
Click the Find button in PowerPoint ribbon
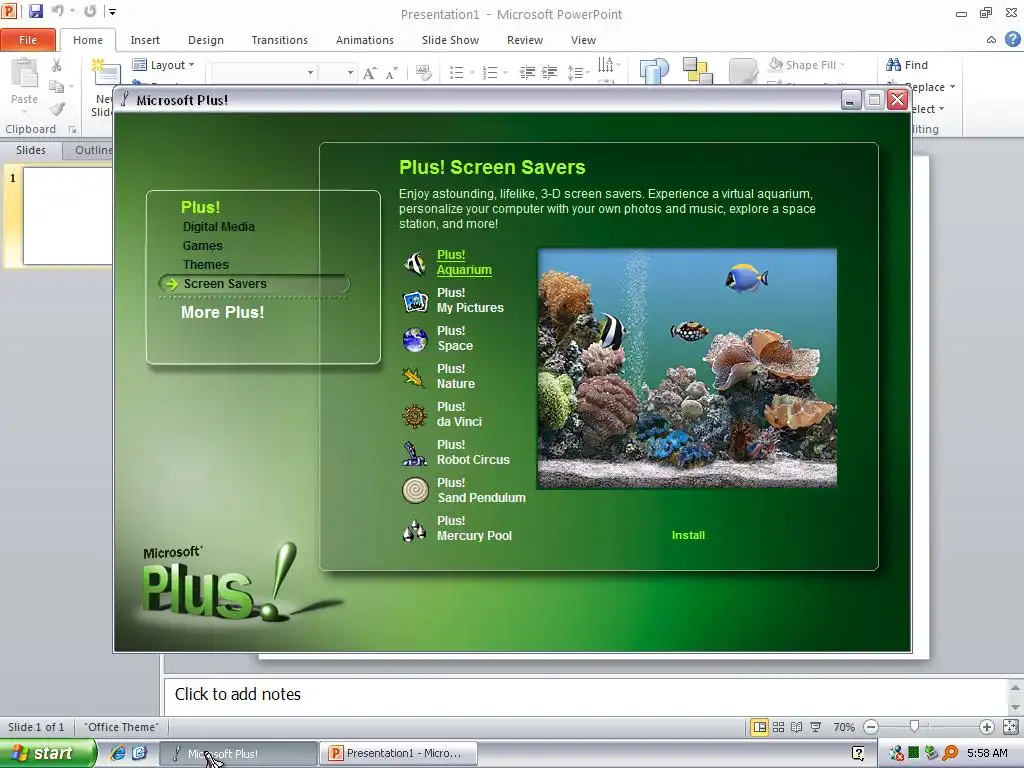click(907, 65)
